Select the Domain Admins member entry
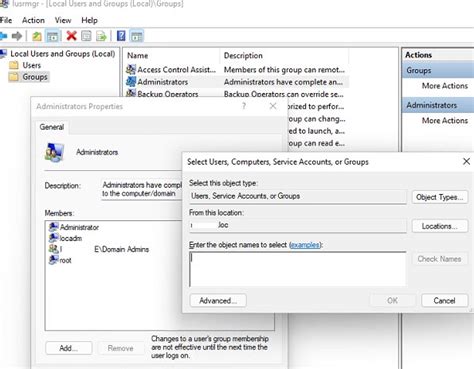This screenshot has width=474, height=369. coord(99,249)
